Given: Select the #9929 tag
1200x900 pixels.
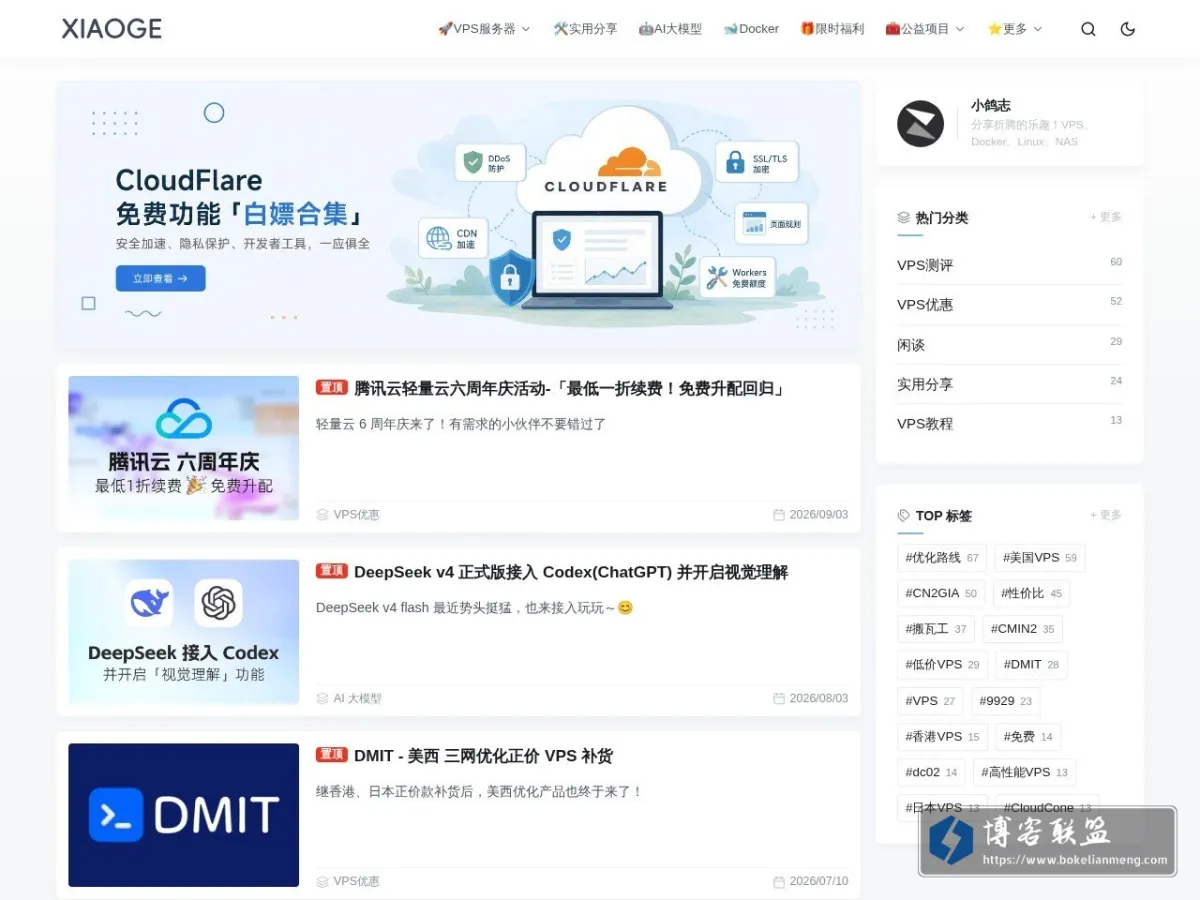Looking at the screenshot, I should click(1006, 701).
